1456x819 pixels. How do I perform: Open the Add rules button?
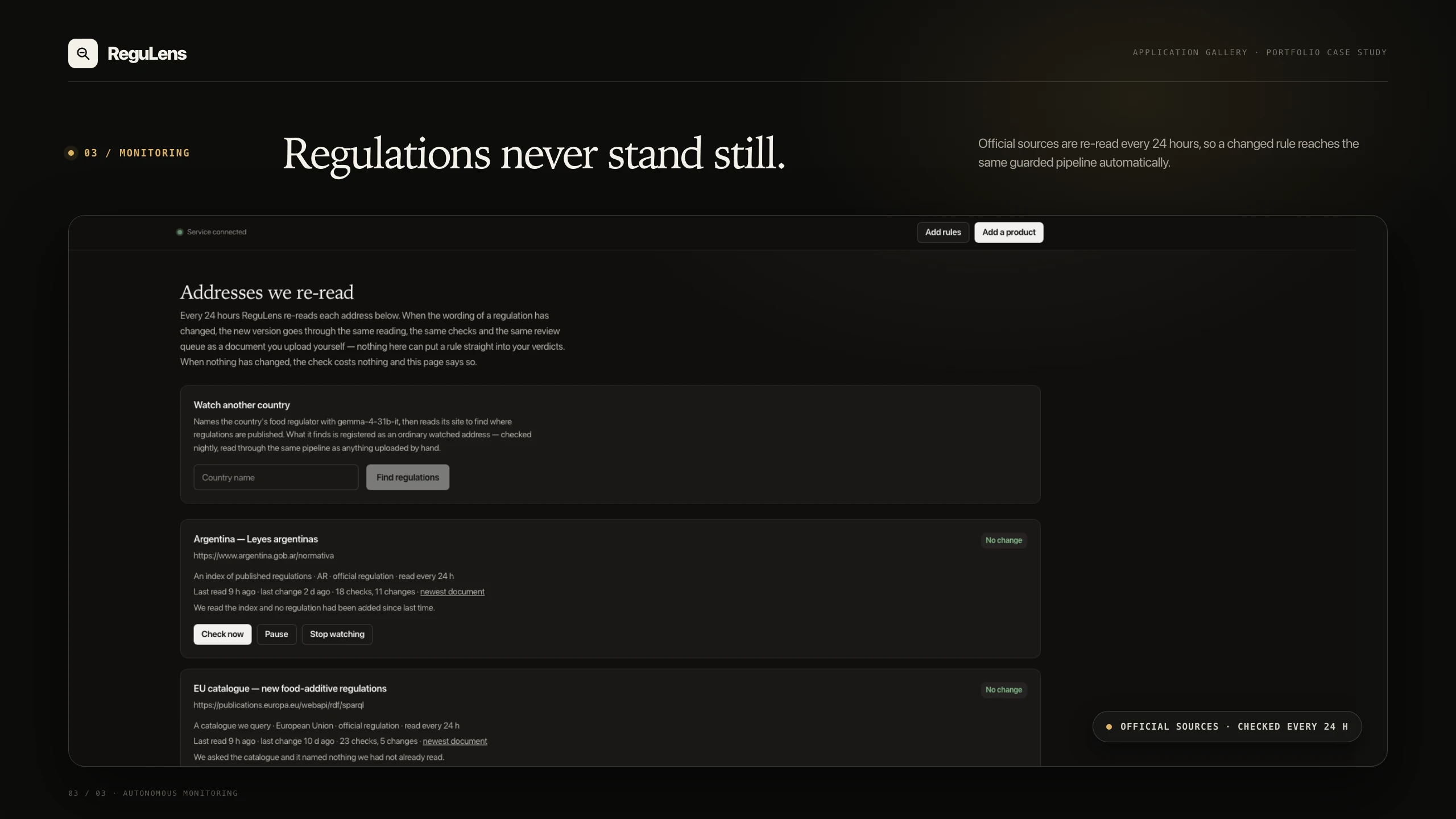click(943, 232)
